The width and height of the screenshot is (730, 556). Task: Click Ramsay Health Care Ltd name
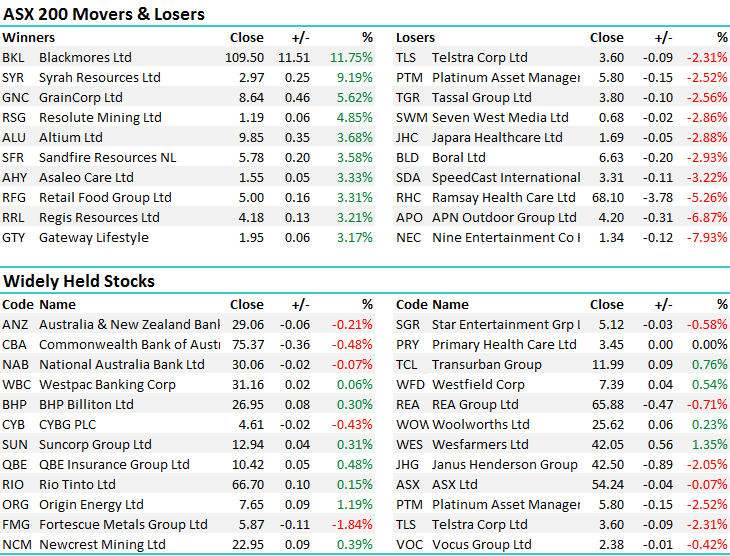(503, 198)
